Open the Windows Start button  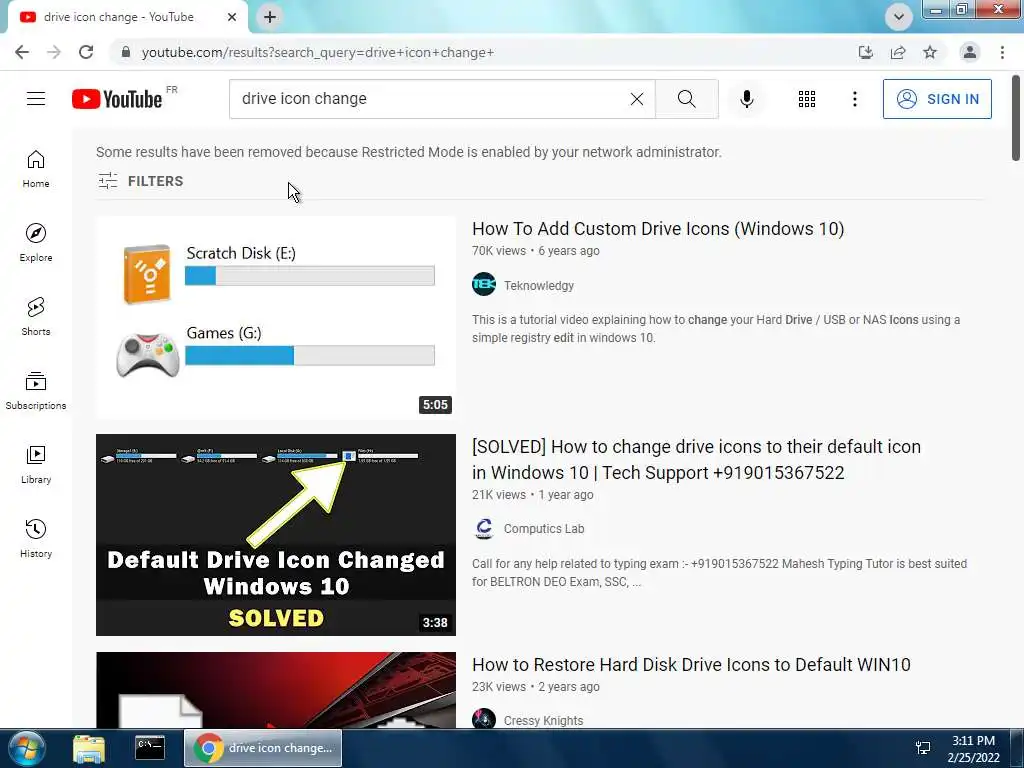tap(26, 748)
